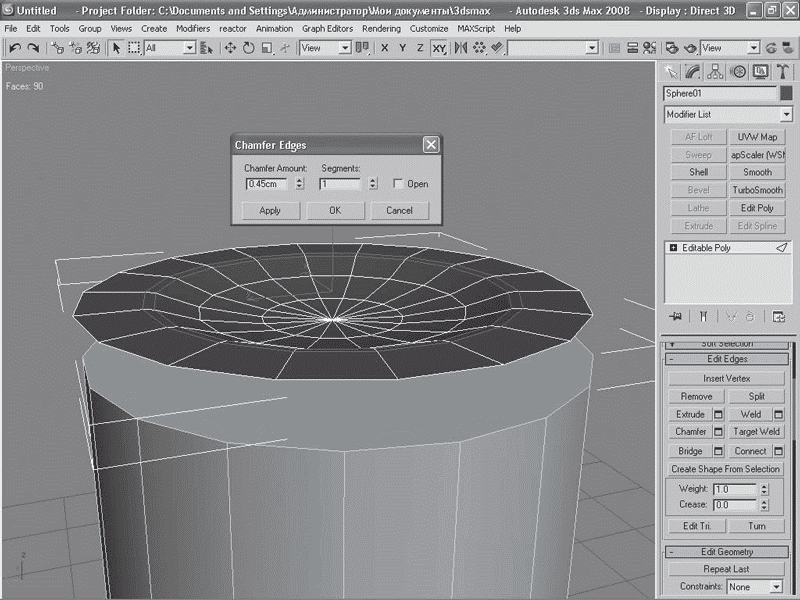Image resolution: width=800 pixels, height=600 pixels.
Task: Open the Rendering menu
Action: (x=381, y=29)
